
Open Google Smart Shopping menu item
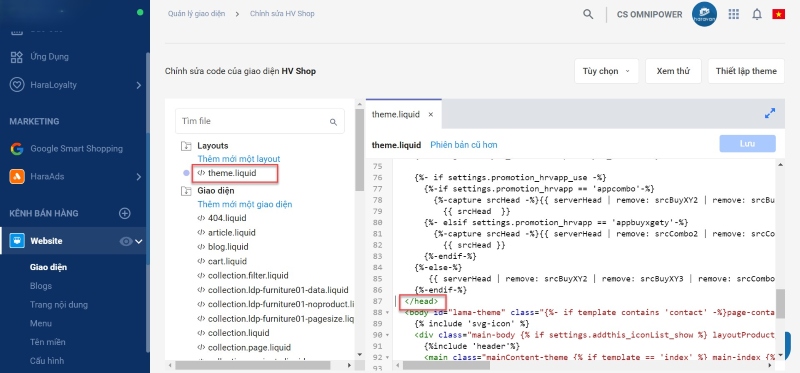coord(77,149)
